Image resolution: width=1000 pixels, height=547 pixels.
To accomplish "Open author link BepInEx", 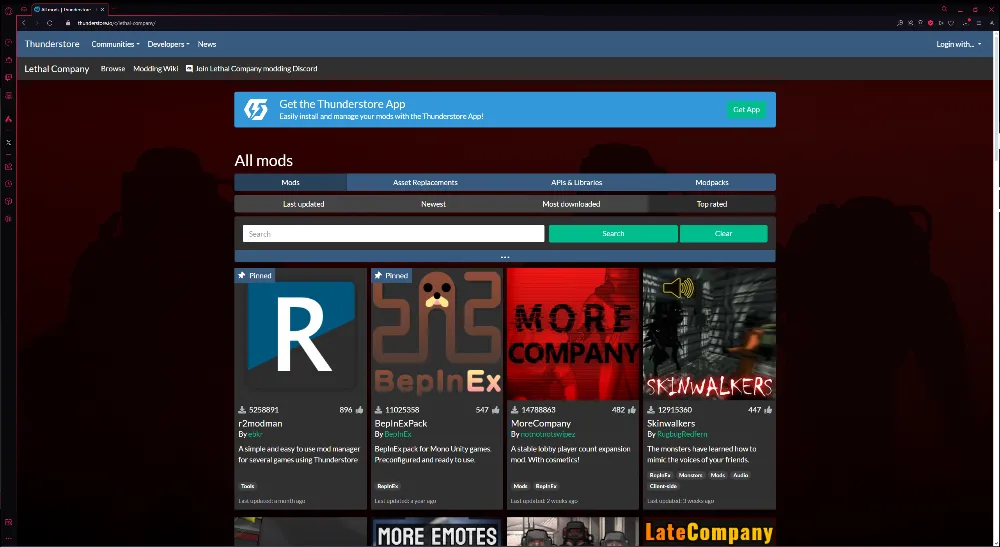I will pos(398,434).
